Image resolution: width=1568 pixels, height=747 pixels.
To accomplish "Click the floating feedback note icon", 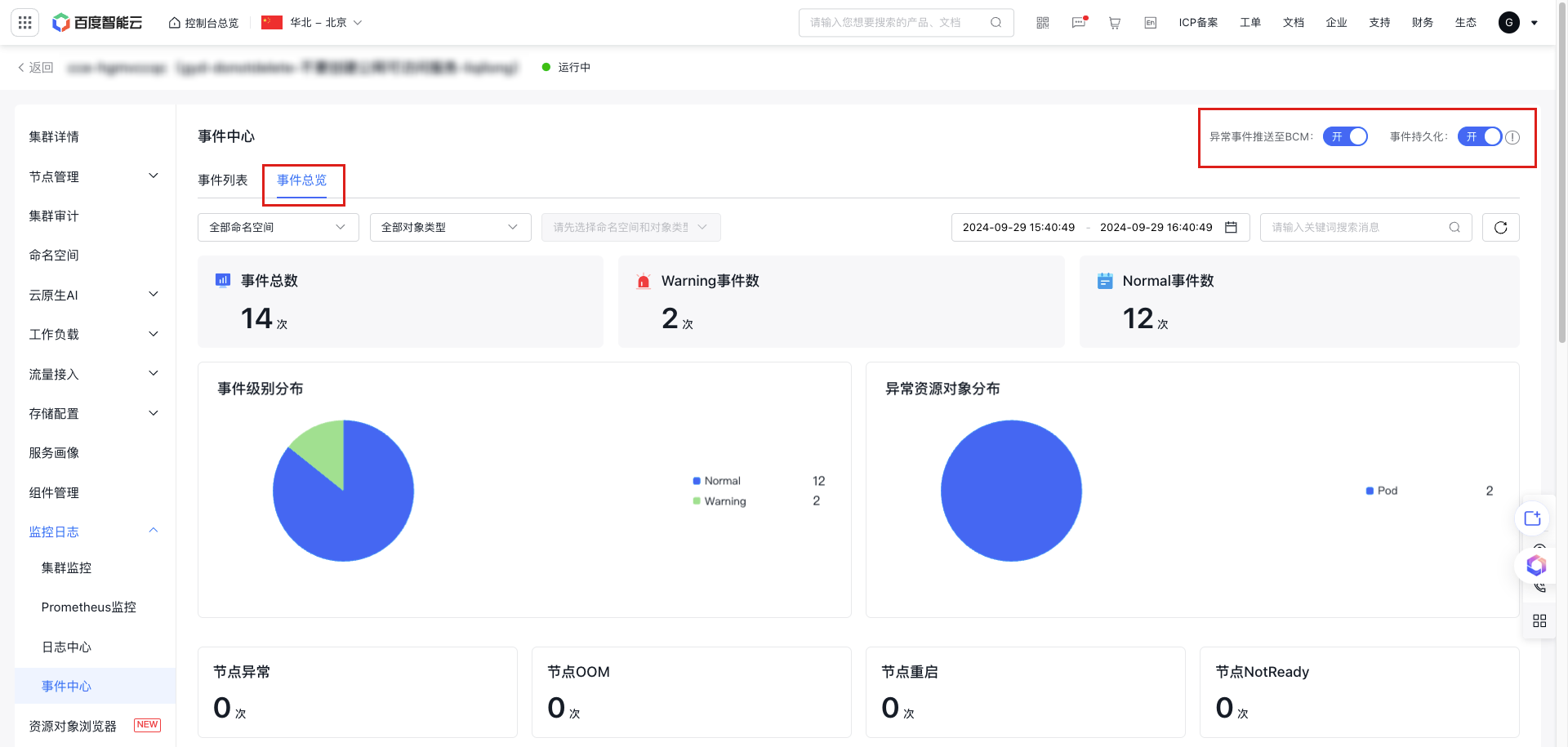I will click(x=1532, y=518).
